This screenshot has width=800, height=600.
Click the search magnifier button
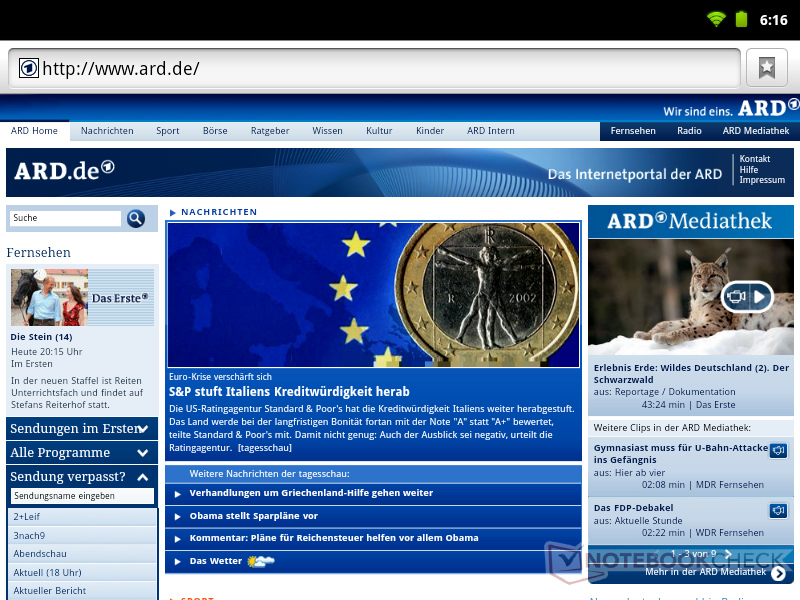point(136,218)
